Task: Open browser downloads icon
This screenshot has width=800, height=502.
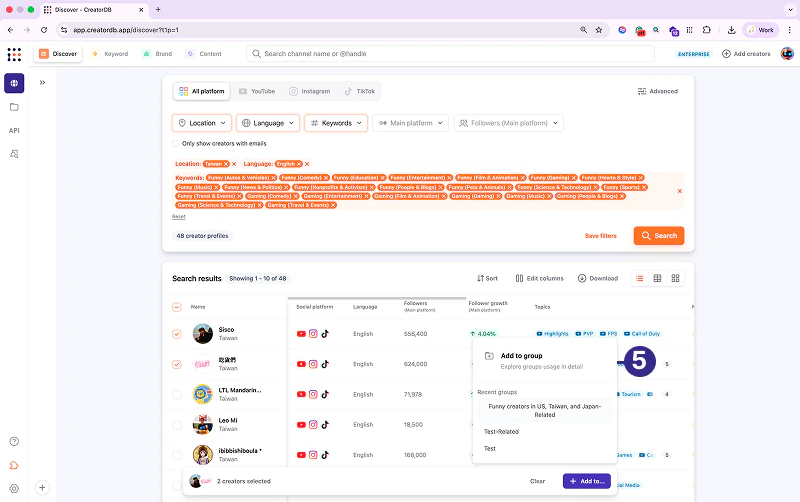Action: (x=731, y=30)
